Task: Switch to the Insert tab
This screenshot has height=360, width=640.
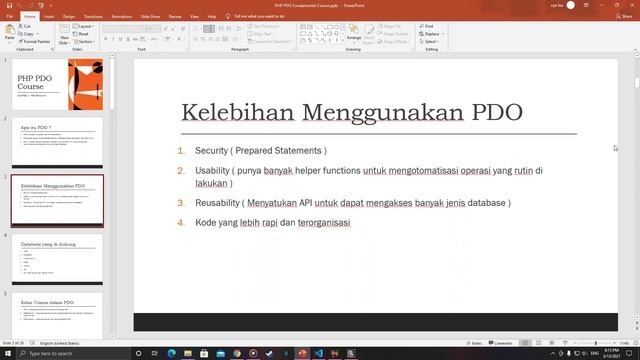Action: (49, 16)
